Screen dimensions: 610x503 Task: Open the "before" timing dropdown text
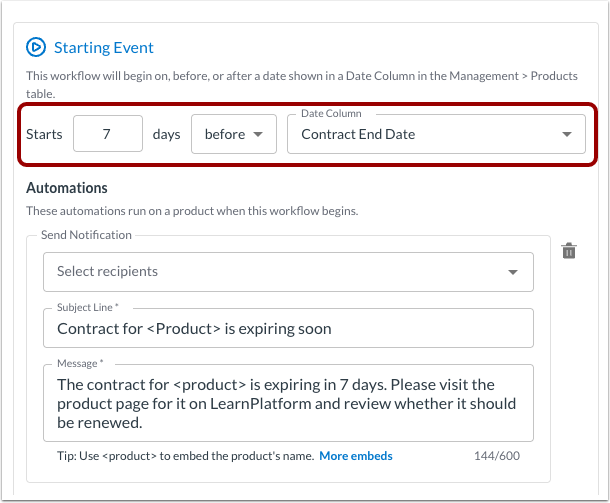(x=224, y=134)
